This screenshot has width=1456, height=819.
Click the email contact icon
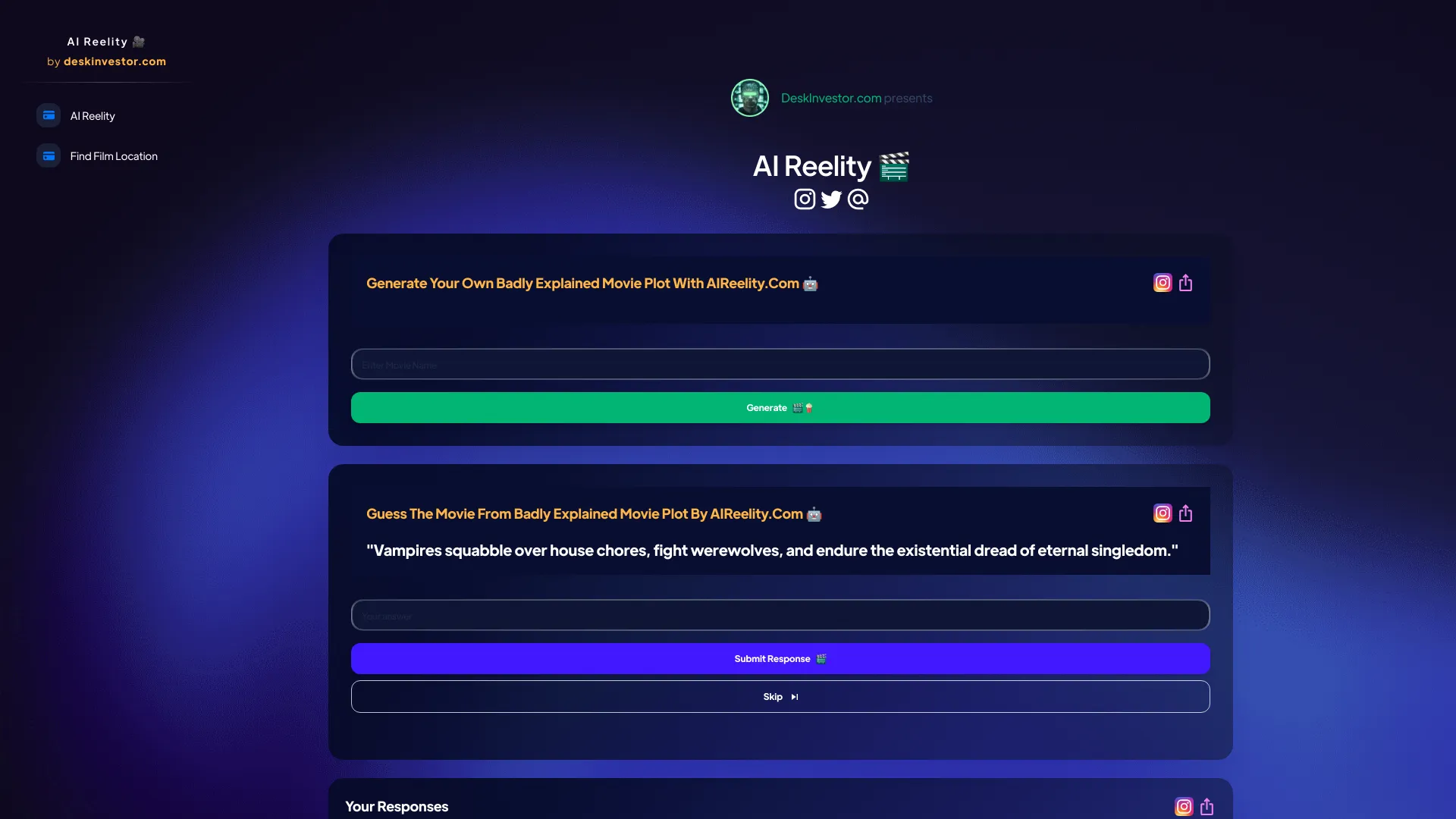(x=857, y=199)
